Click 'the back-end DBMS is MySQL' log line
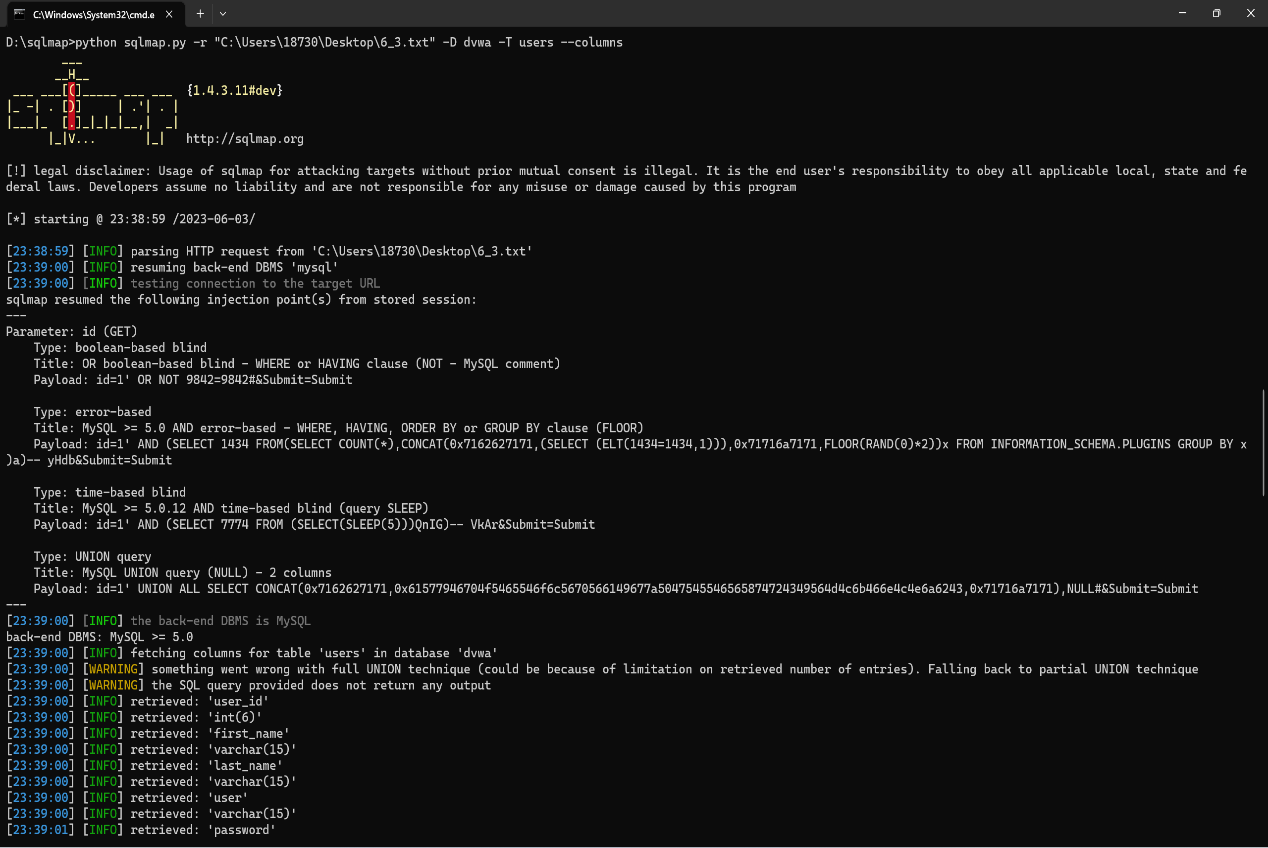Image resolution: width=1268 pixels, height=848 pixels. click(x=158, y=621)
